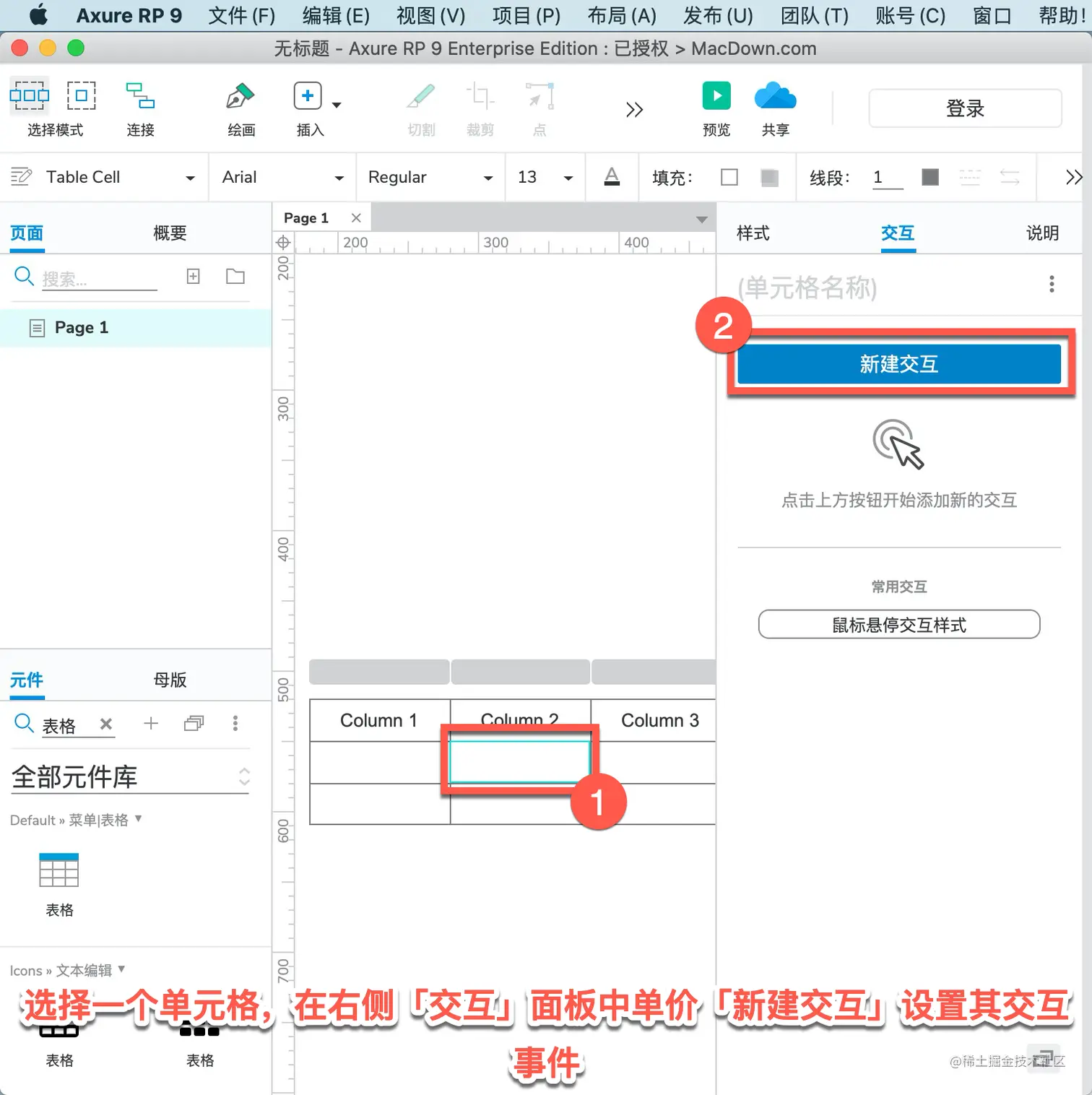Click the library duplicate windows icon
This screenshot has height=1095, width=1092.
(x=194, y=723)
